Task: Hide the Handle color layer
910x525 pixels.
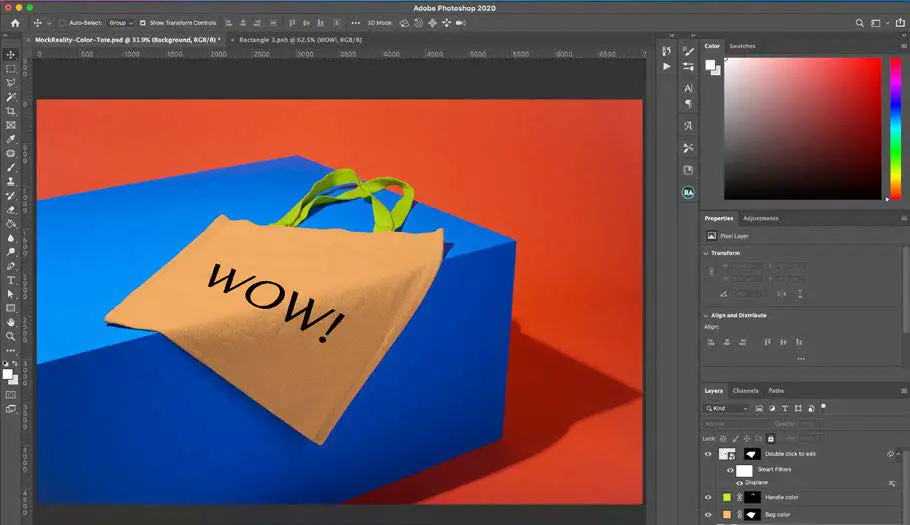Action: point(708,497)
